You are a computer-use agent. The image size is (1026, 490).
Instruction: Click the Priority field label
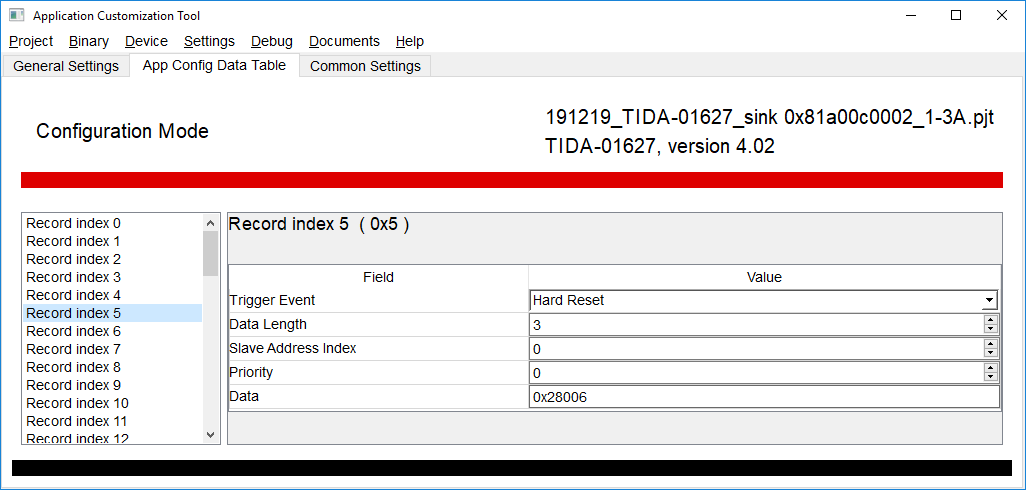251,372
